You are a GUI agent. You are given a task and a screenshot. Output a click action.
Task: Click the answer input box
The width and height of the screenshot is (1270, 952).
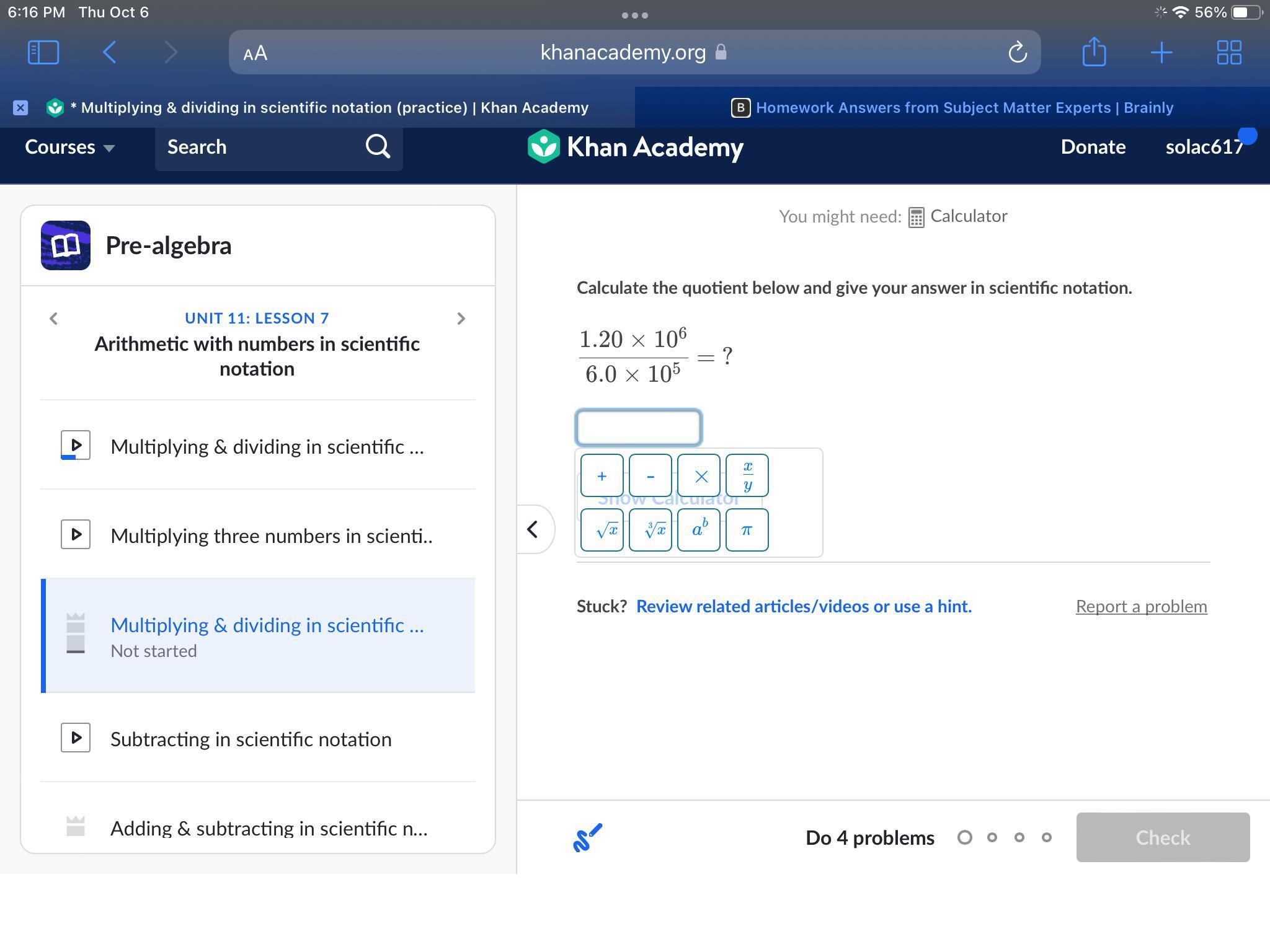pyautogui.click(x=639, y=428)
